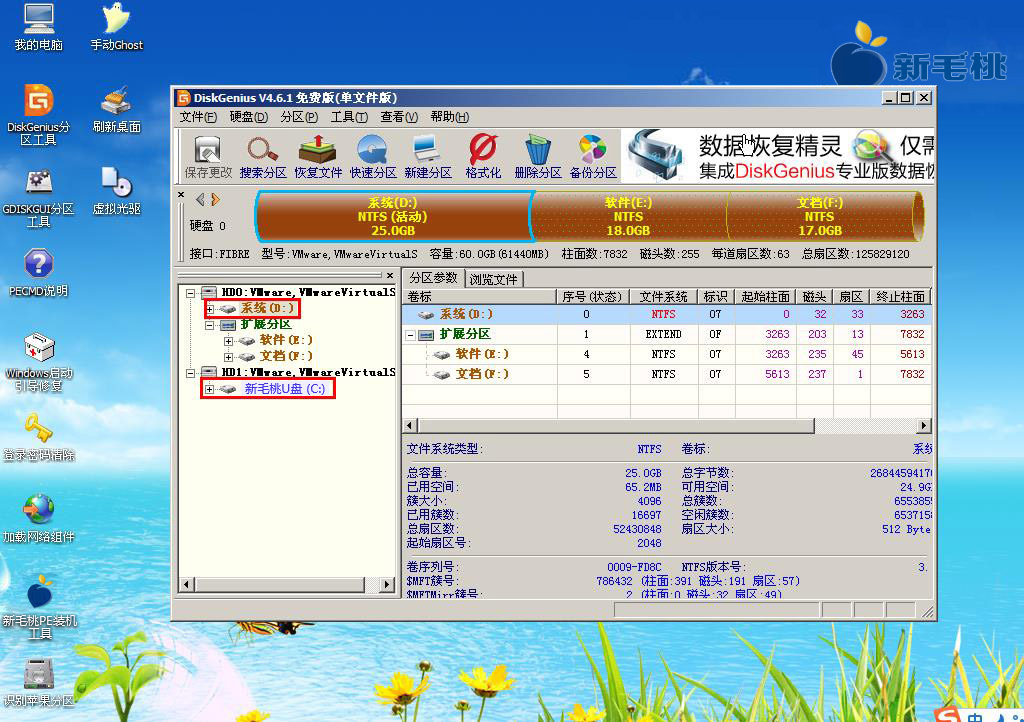Minimize the DiskGenius window
1024x722 pixels.
888,98
